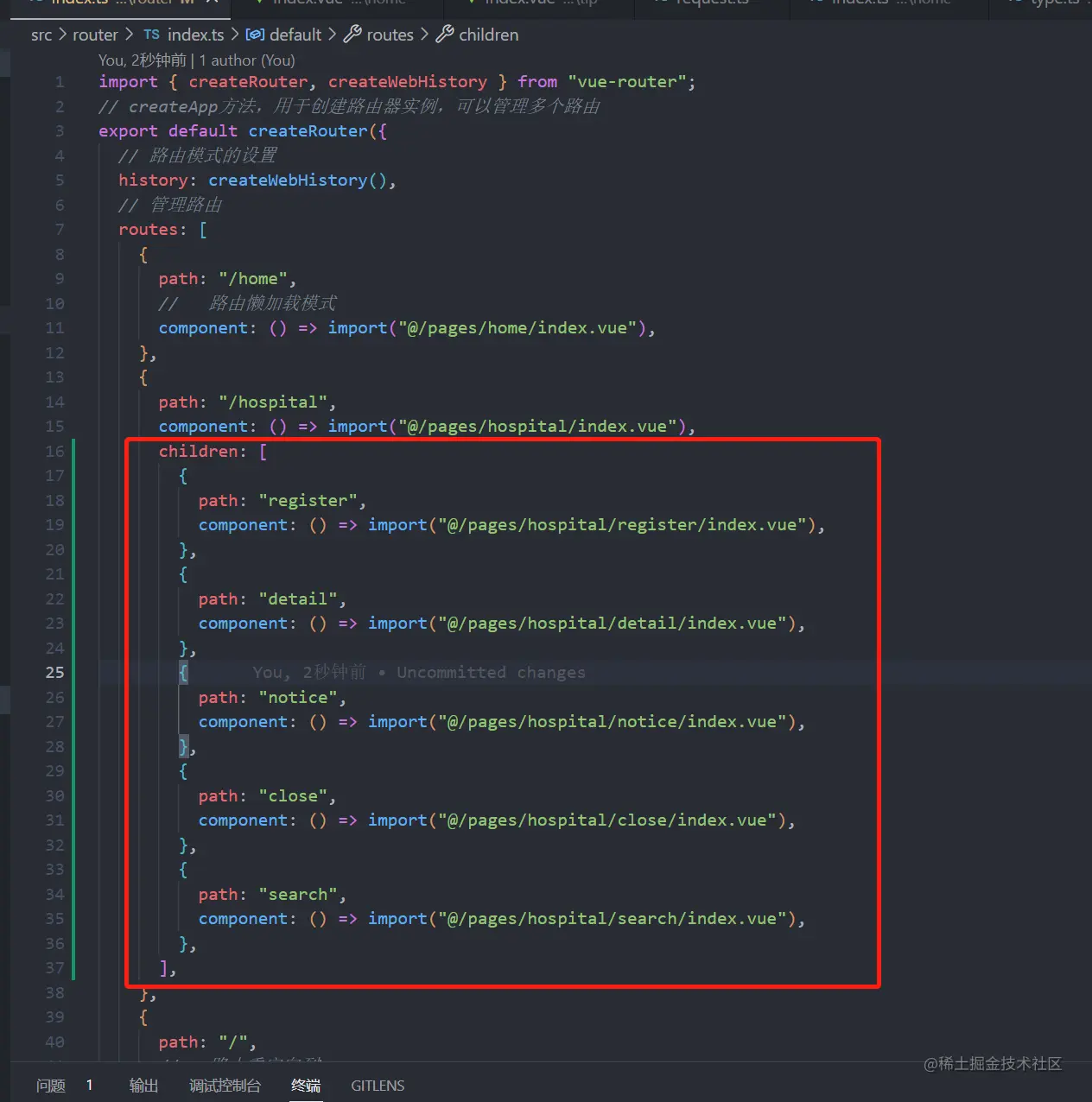The height and width of the screenshot is (1102, 1092).
Task: Open the routes breadcrumb symbol
Action: (390, 35)
